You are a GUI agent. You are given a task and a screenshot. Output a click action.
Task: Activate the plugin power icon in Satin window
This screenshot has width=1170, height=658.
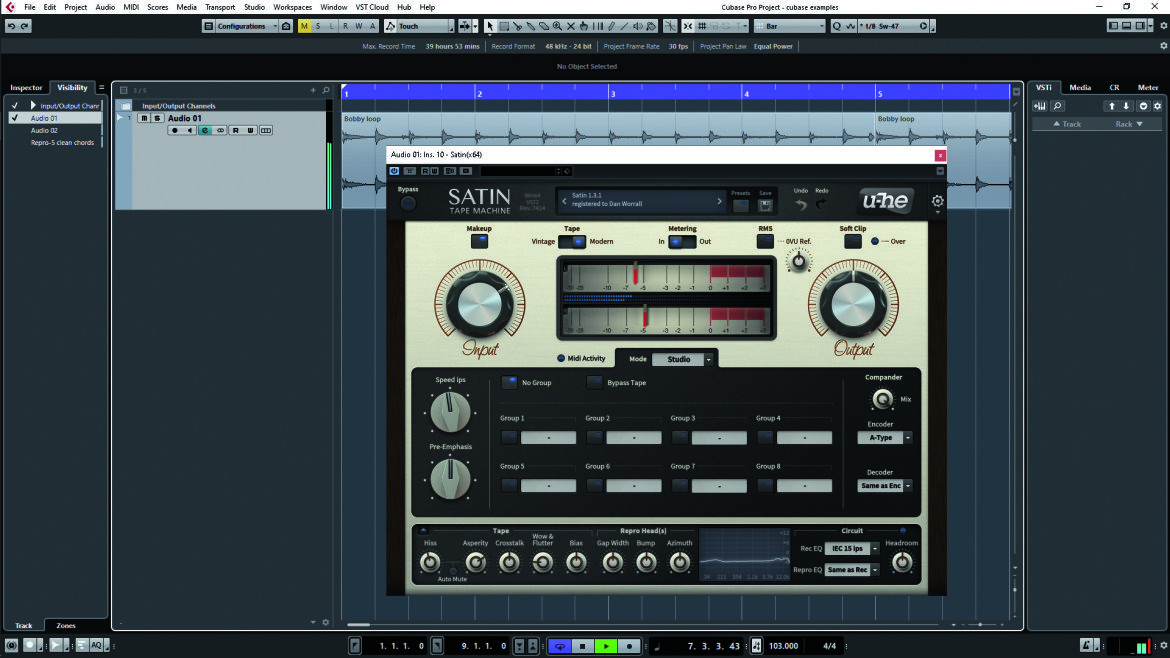[x=394, y=171]
